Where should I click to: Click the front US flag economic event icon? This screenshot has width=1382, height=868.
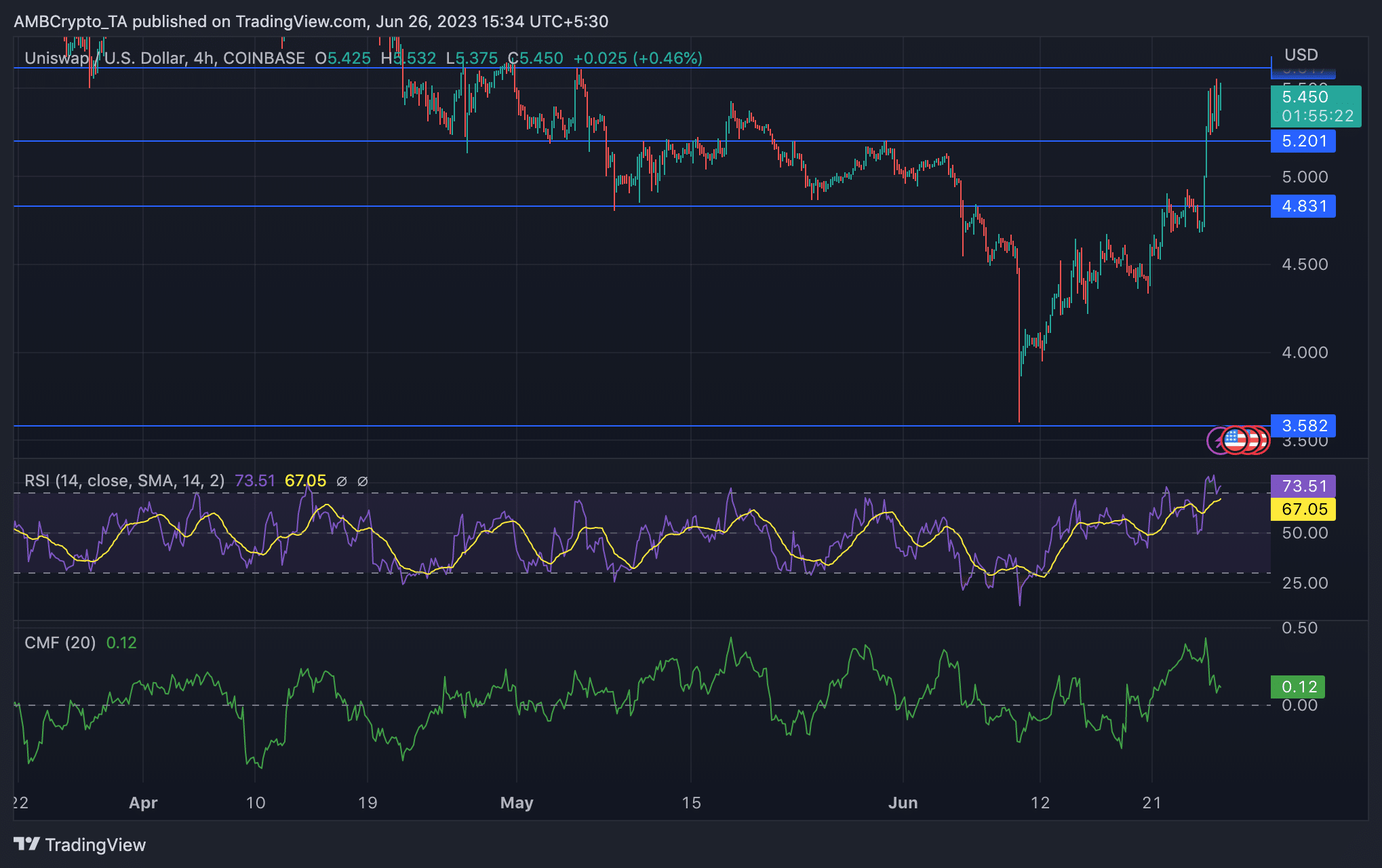[x=1236, y=440]
